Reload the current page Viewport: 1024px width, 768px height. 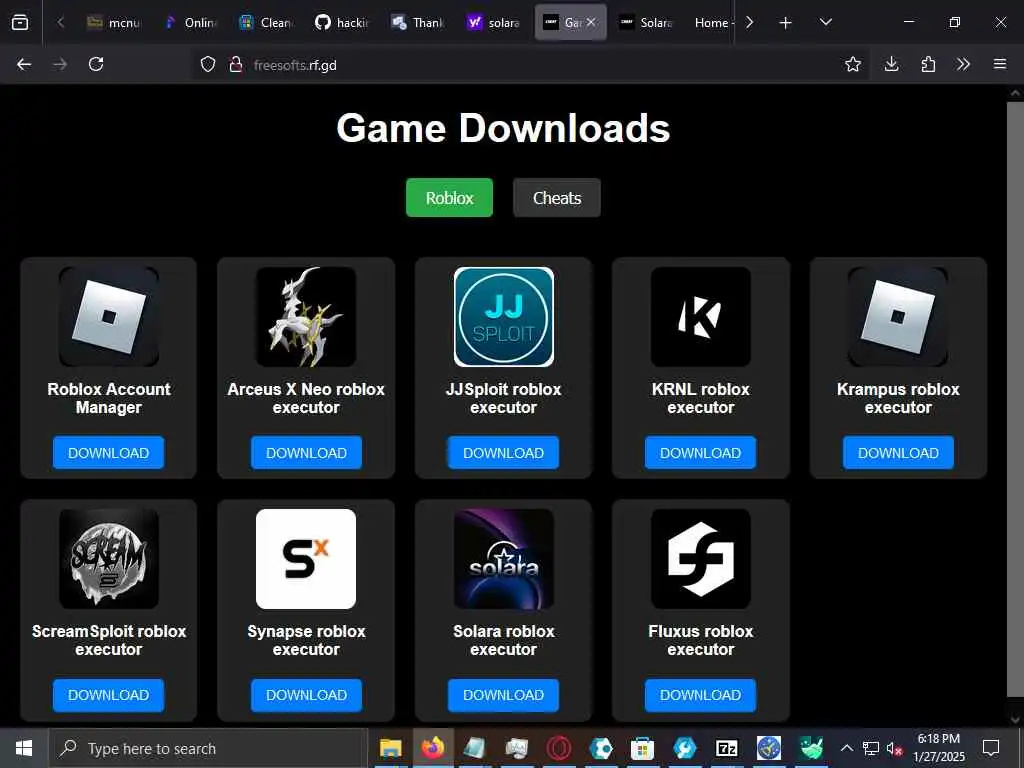point(96,64)
